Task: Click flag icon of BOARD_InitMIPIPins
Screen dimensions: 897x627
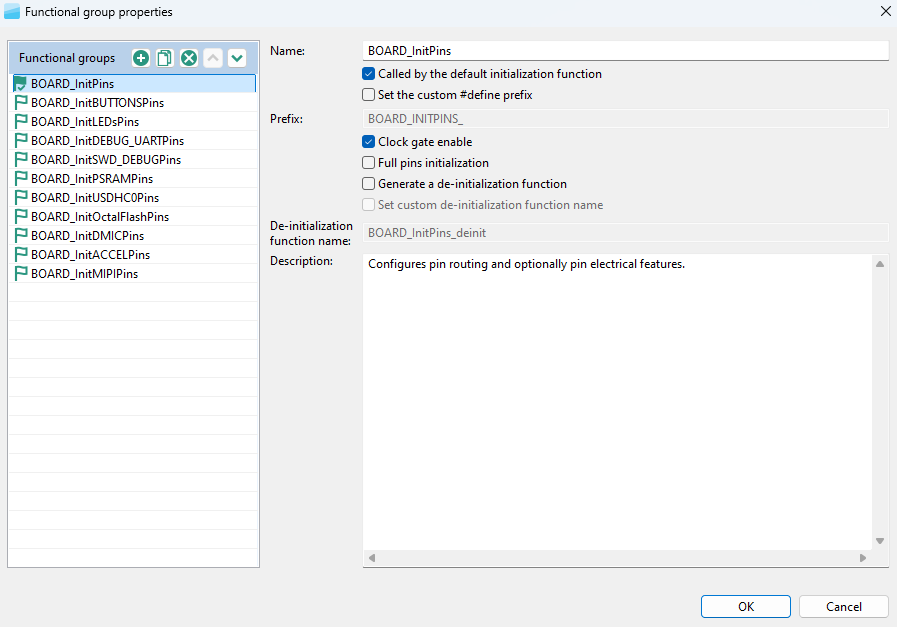Action: pos(21,273)
